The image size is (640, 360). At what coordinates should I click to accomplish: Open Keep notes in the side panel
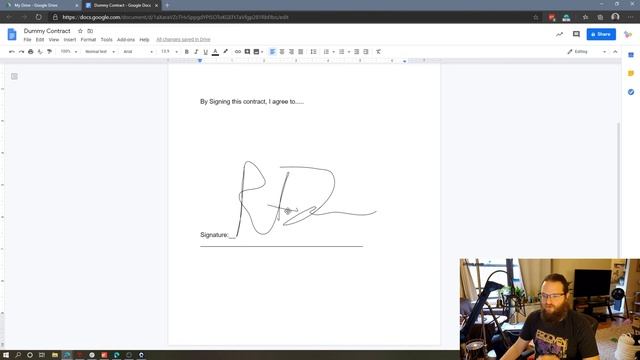[x=631, y=73]
